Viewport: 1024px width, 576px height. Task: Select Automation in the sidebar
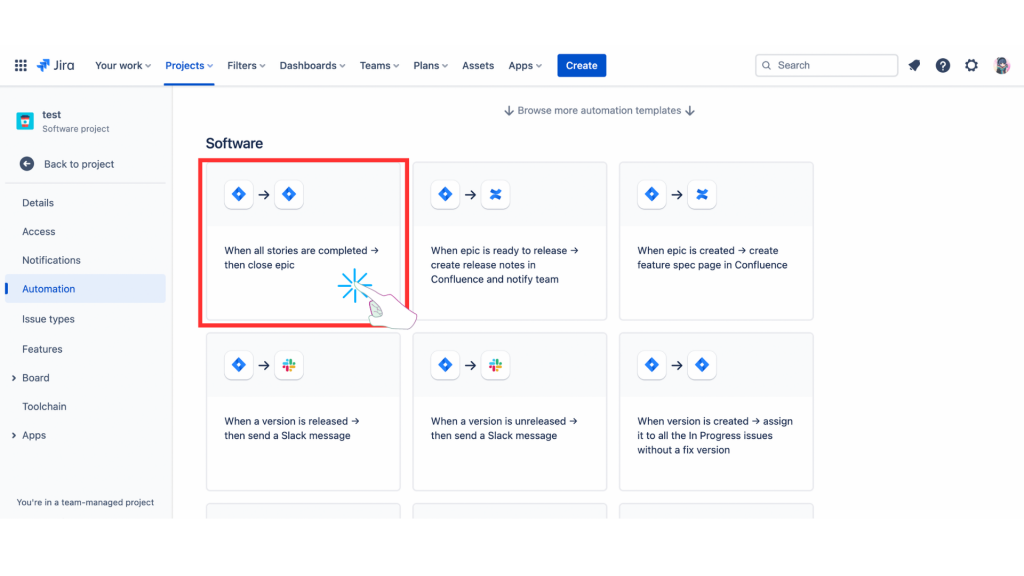tap(85, 289)
